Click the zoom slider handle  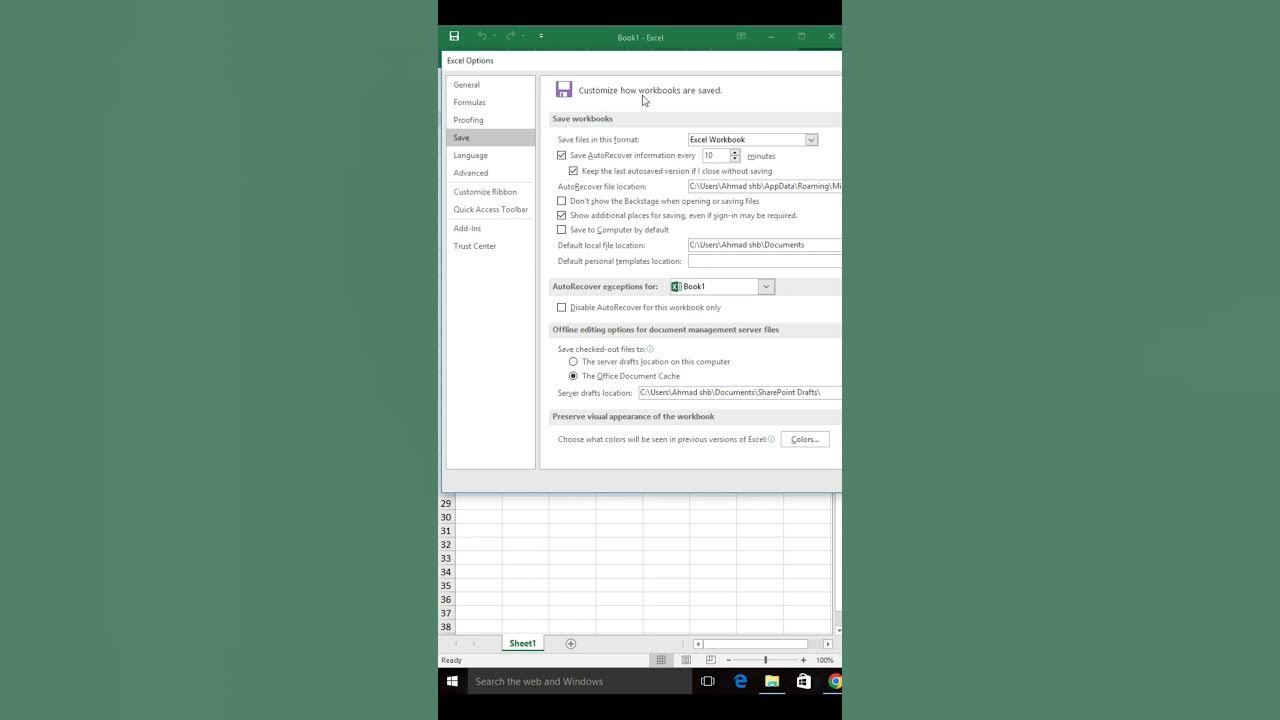[x=766, y=660]
